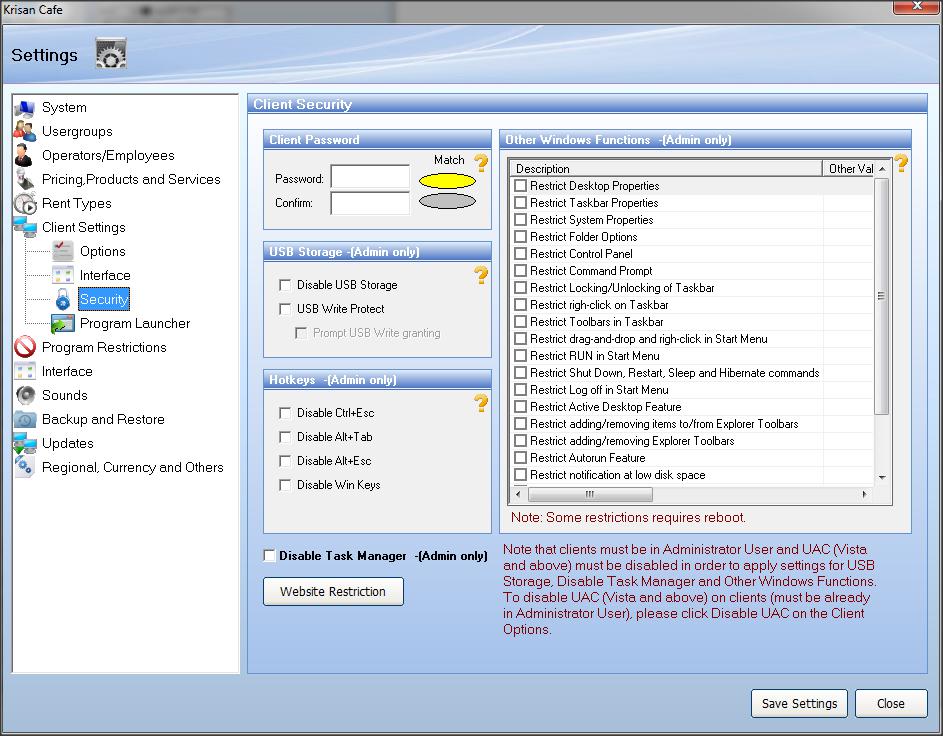Open Usergroups settings page
This screenshot has height=736, width=943.
coord(77,131)
